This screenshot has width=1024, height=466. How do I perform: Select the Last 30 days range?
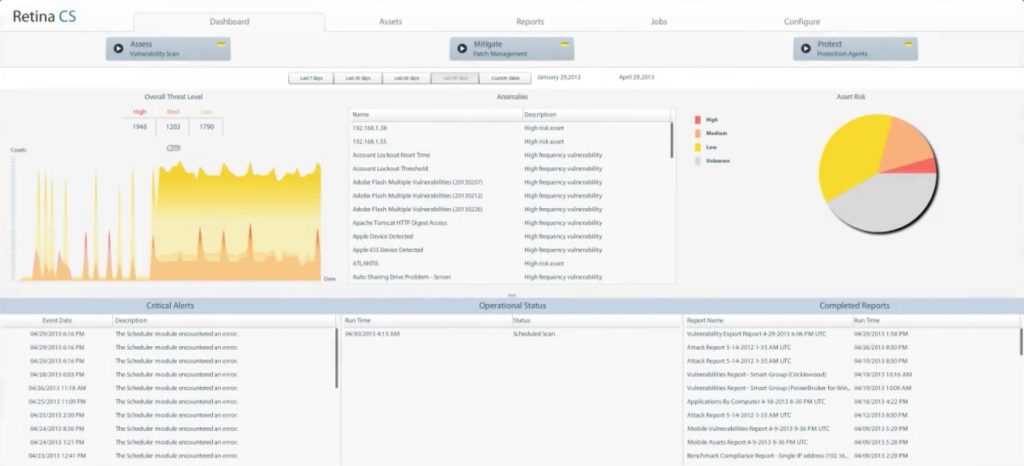click(x=359, y=77)
